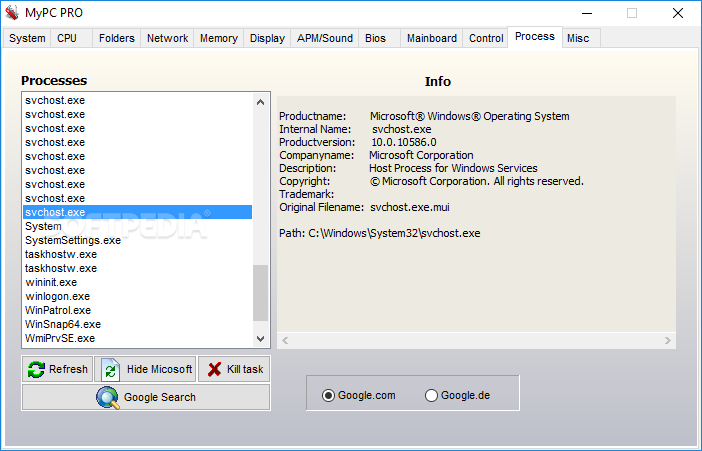The height and width of the screenshot is (451, 702).
Task: Select WmiPrvSE.exe in the process list
Action: tap(137, 338)
